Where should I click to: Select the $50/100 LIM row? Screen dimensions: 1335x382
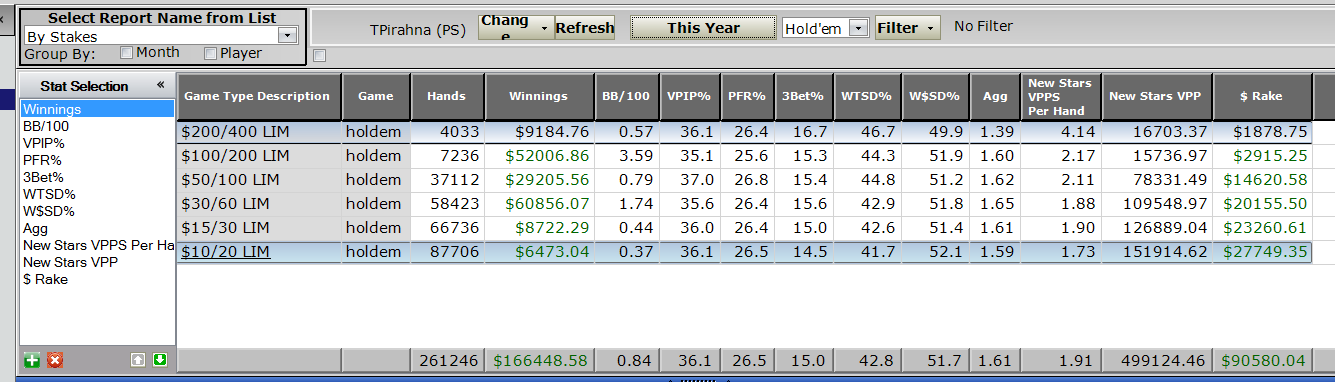point(744,179)
